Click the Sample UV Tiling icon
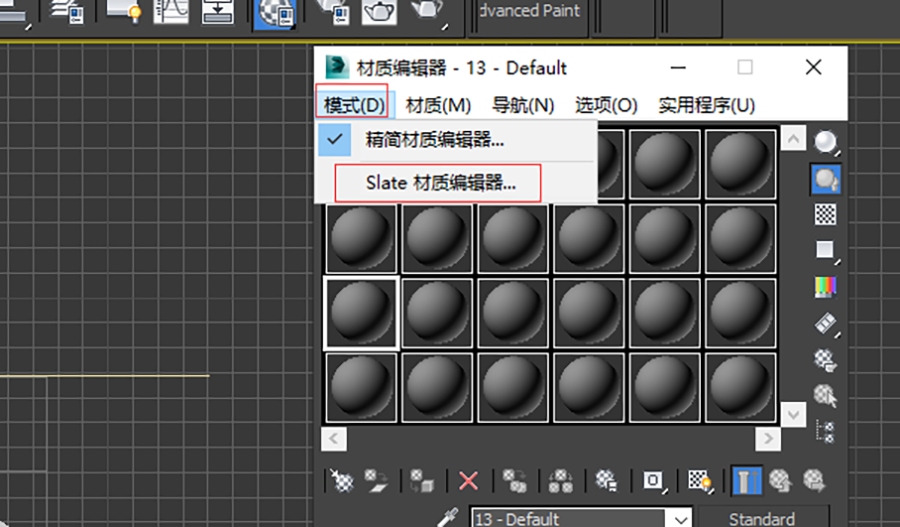Screen dimensions: 900x527 (825, 250)
